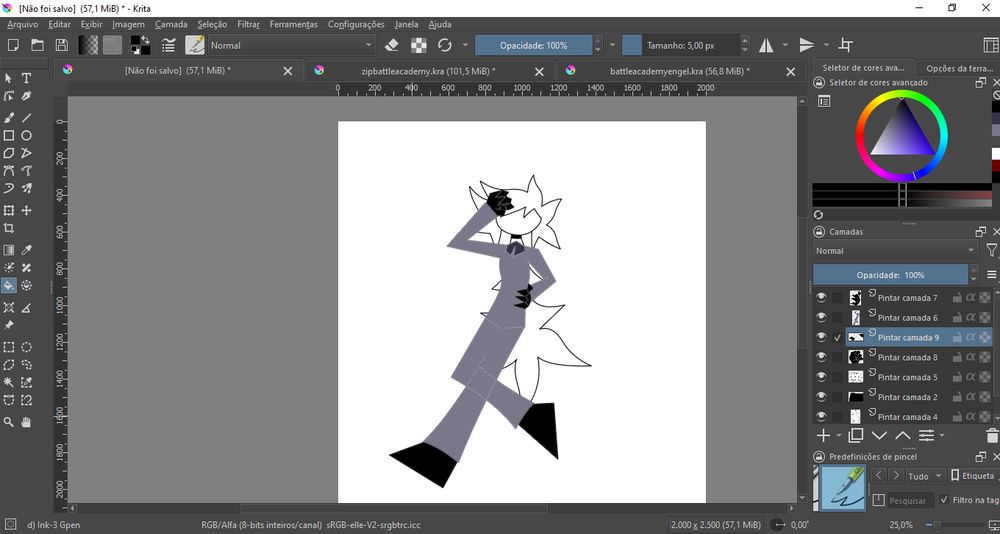1000x534 pixels.
Task: Toggle visibility of Pintar camada 8
Action: coord(821,357)
